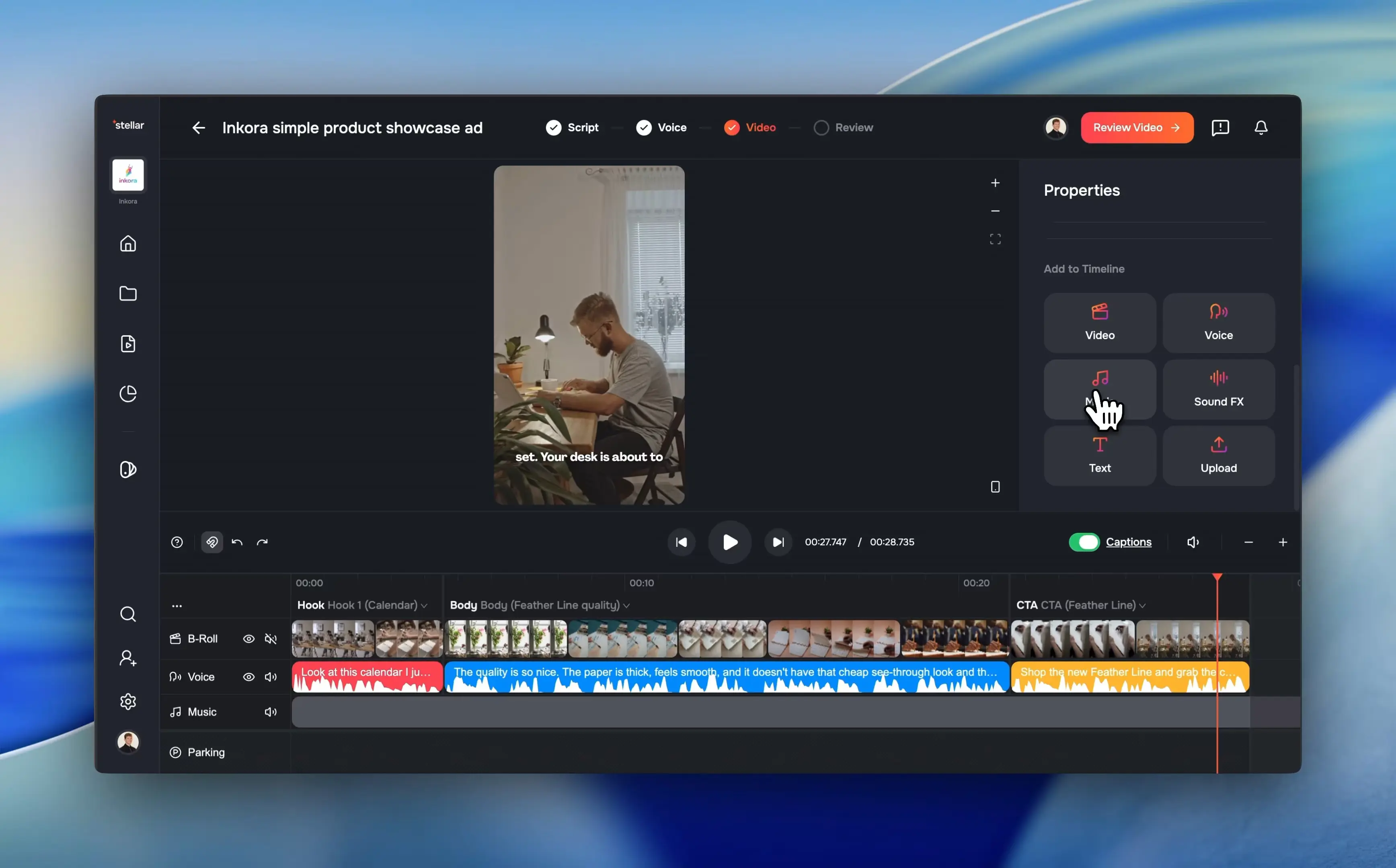Open the brand palette icon in sidebar

coord(127,469)
